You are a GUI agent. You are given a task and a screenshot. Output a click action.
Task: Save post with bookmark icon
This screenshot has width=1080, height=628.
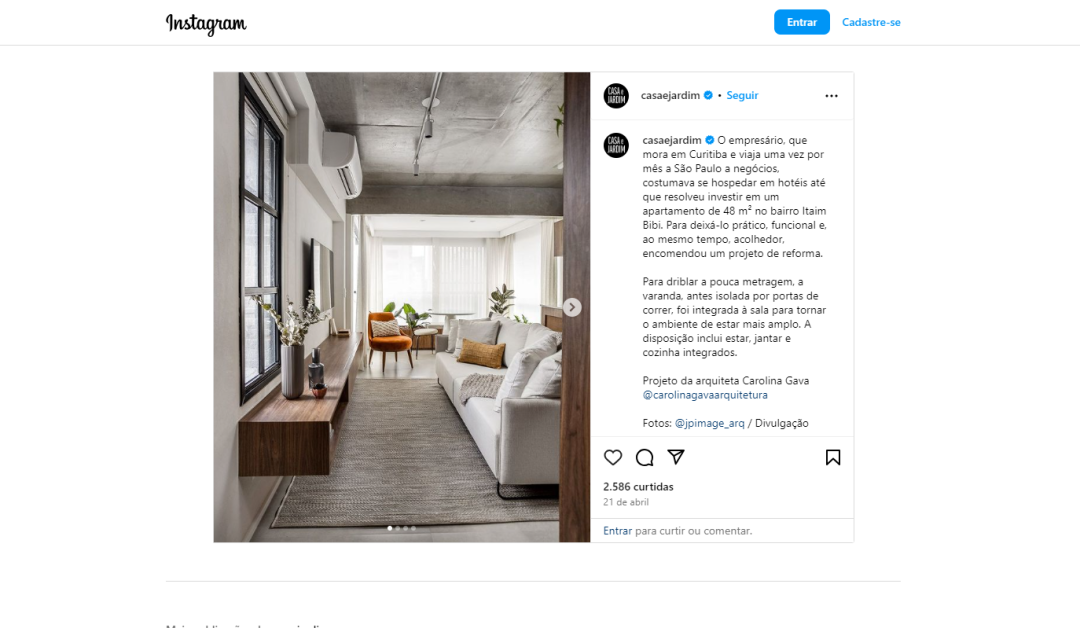point(833,457)
